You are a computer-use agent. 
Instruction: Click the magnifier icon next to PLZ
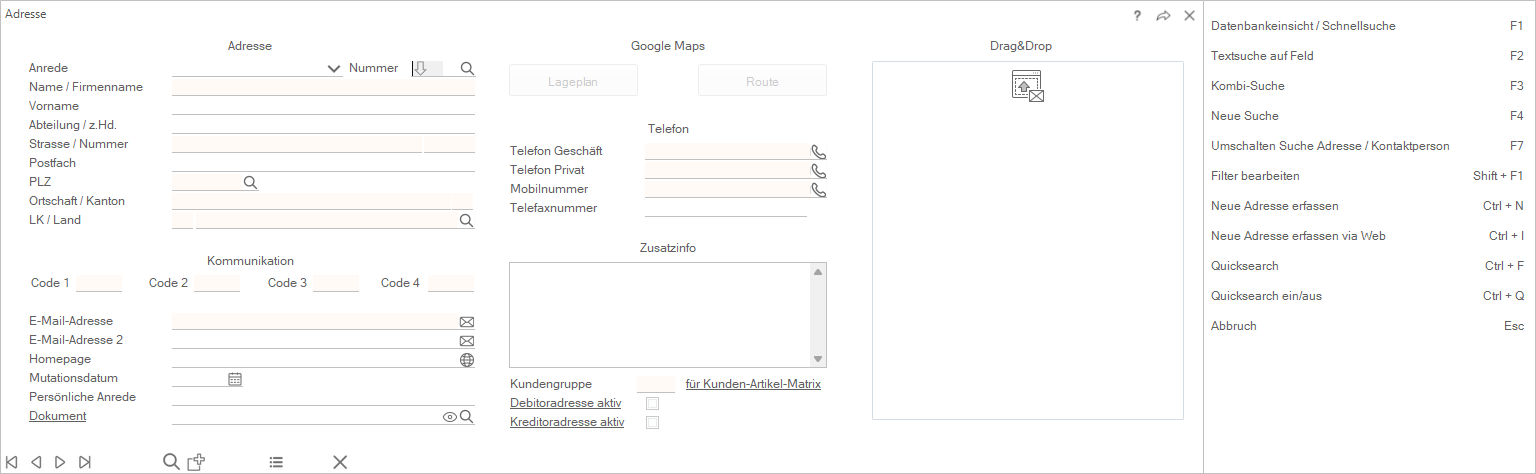[251, 182]
